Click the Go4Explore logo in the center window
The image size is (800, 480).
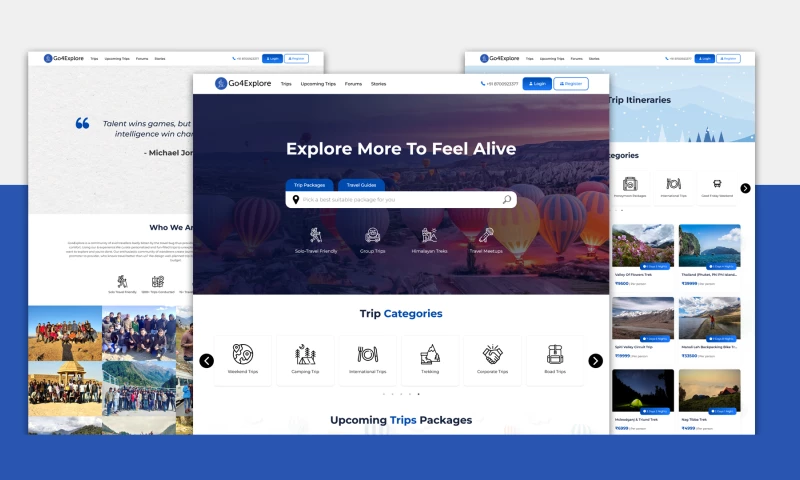tap(243, 83)
